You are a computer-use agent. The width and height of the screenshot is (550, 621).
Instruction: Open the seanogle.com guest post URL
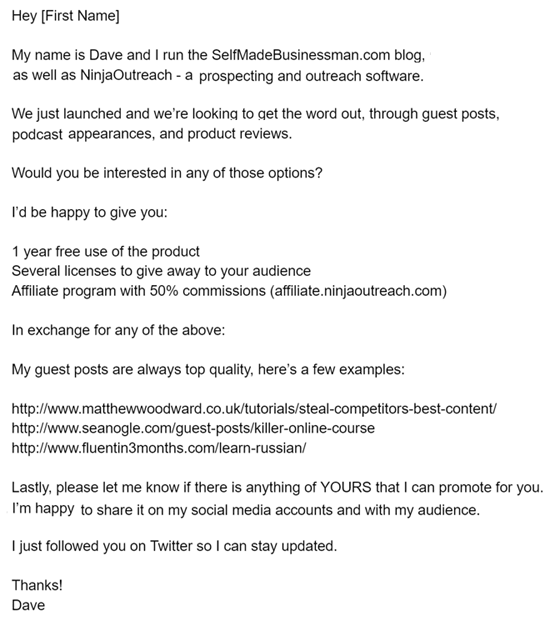pos(193,428)
